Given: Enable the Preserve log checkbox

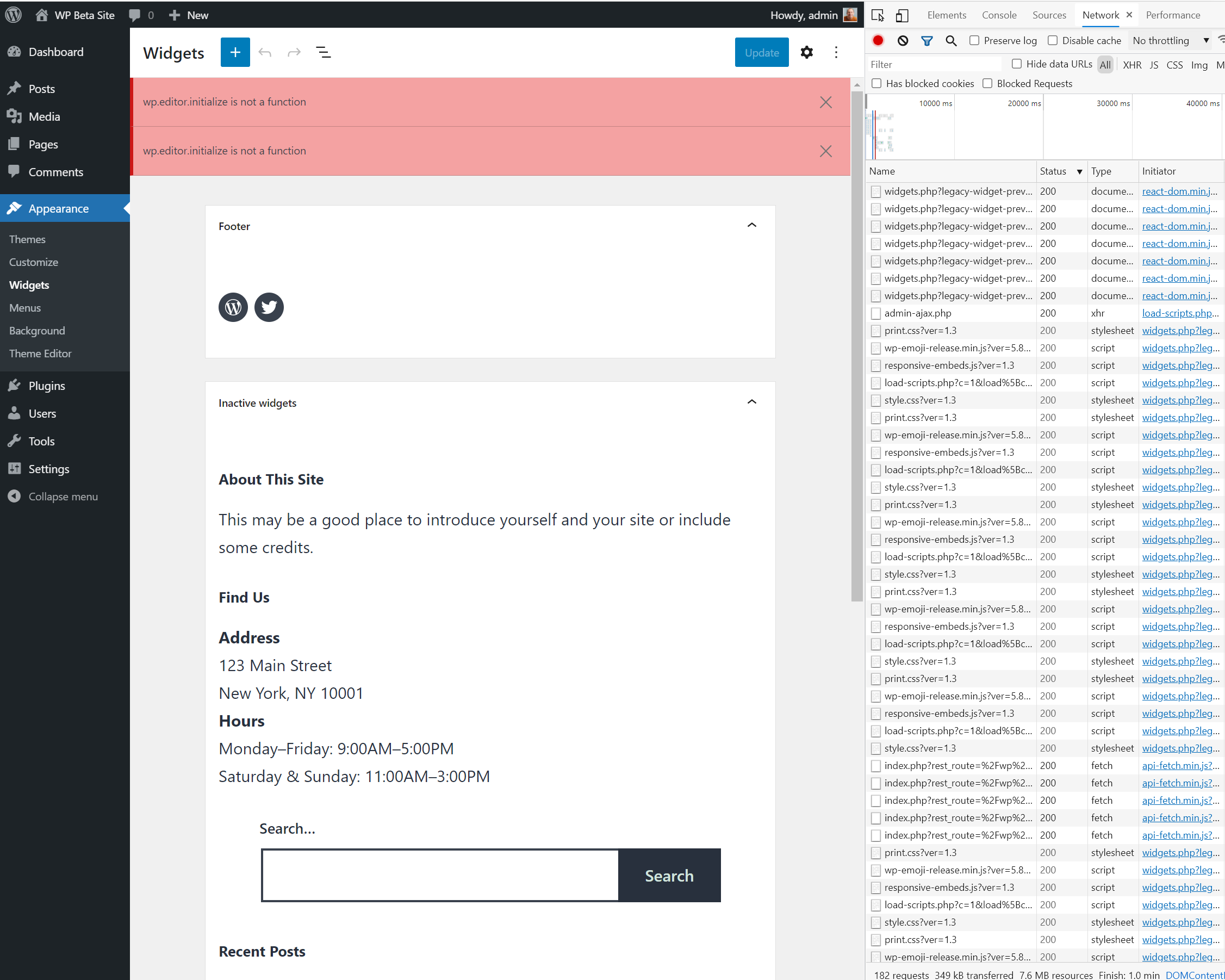Looking at the screenshot, I should click(975, 40).
